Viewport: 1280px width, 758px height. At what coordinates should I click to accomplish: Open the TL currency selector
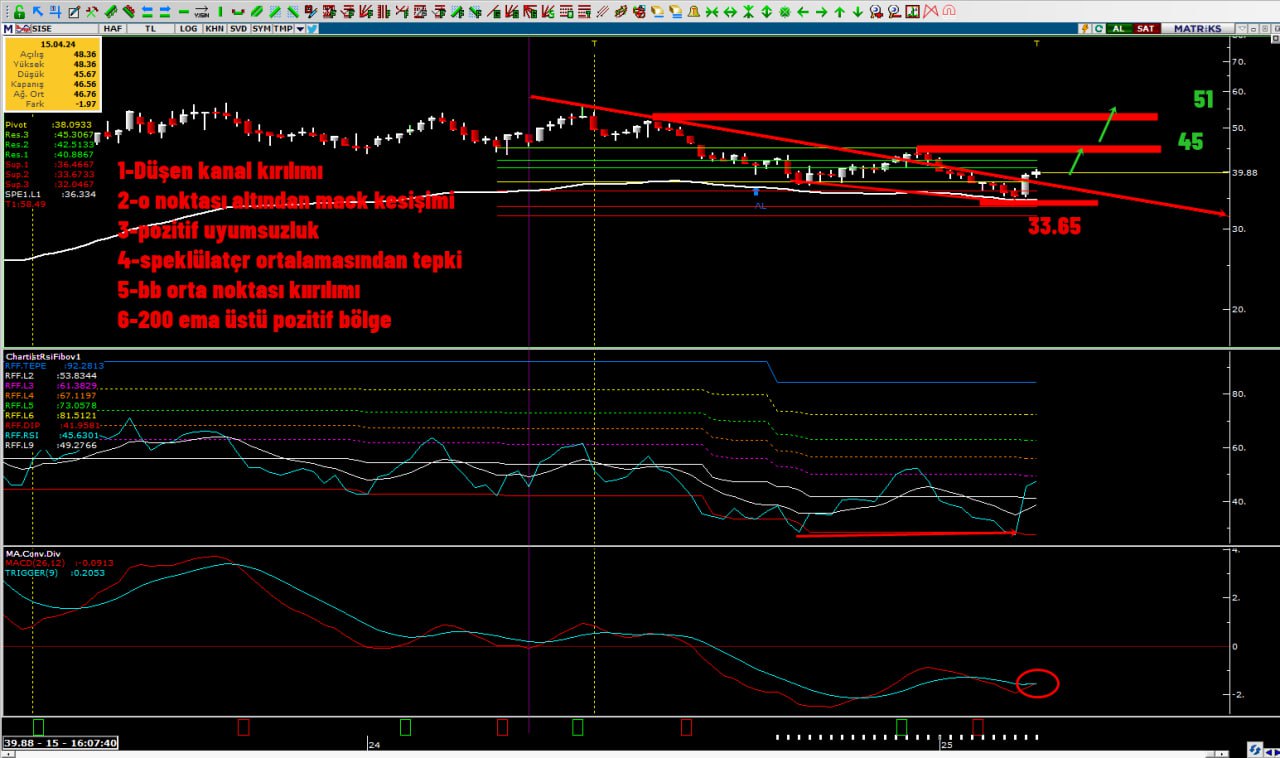[x=151, y=29]
